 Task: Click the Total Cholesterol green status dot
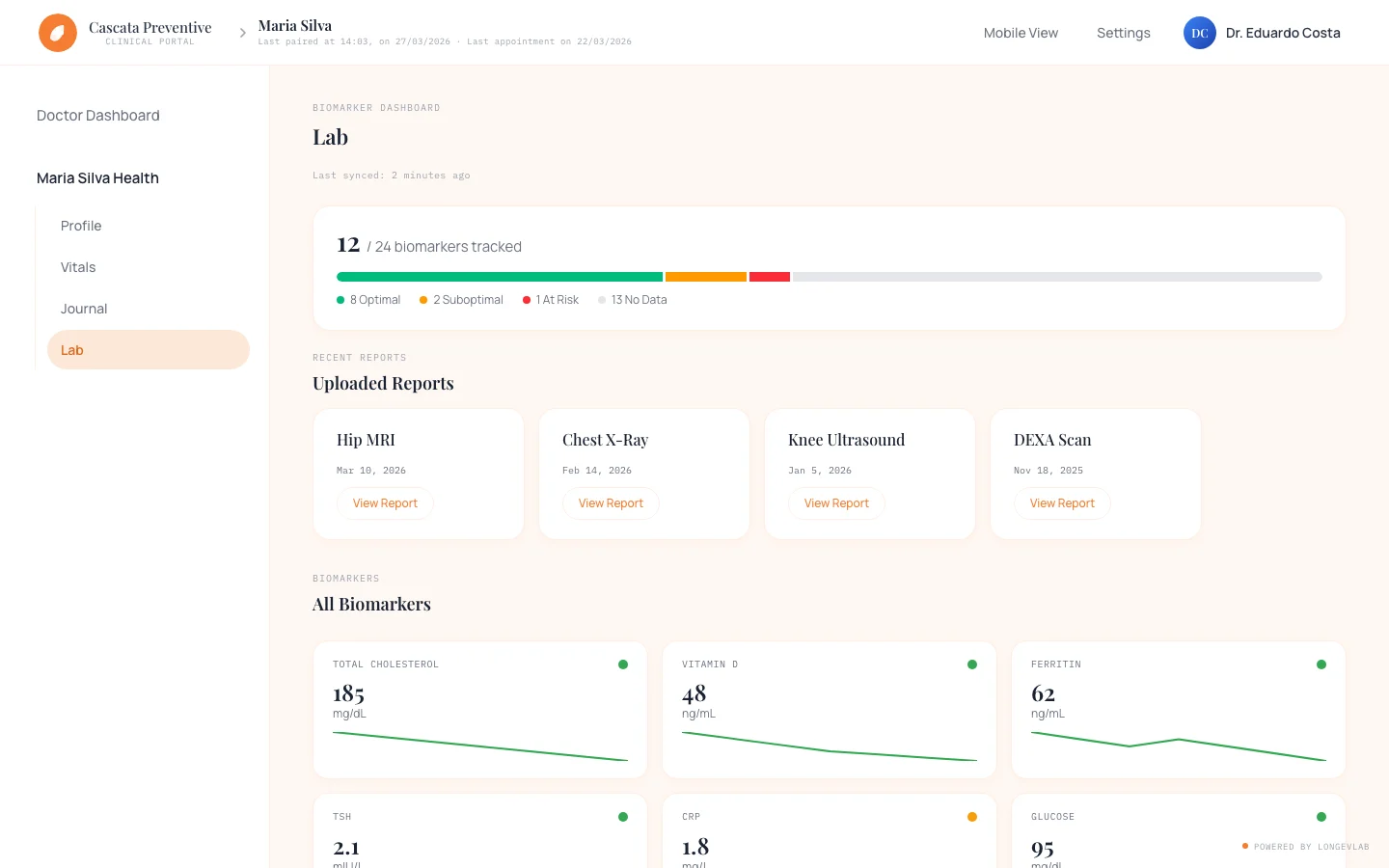623,665
